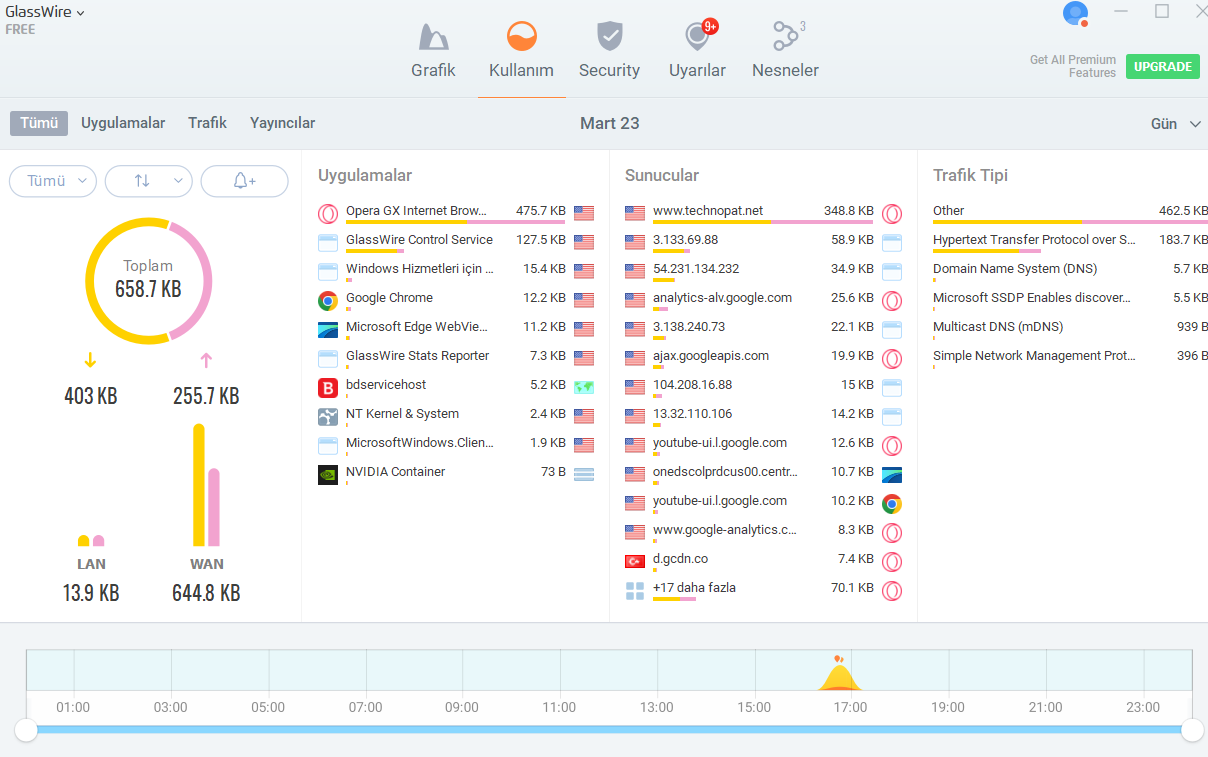Select Hypertext Transfer Protocol traffic row
The height and width of the screenshot is (757, 1208).
click(1069, 241)
